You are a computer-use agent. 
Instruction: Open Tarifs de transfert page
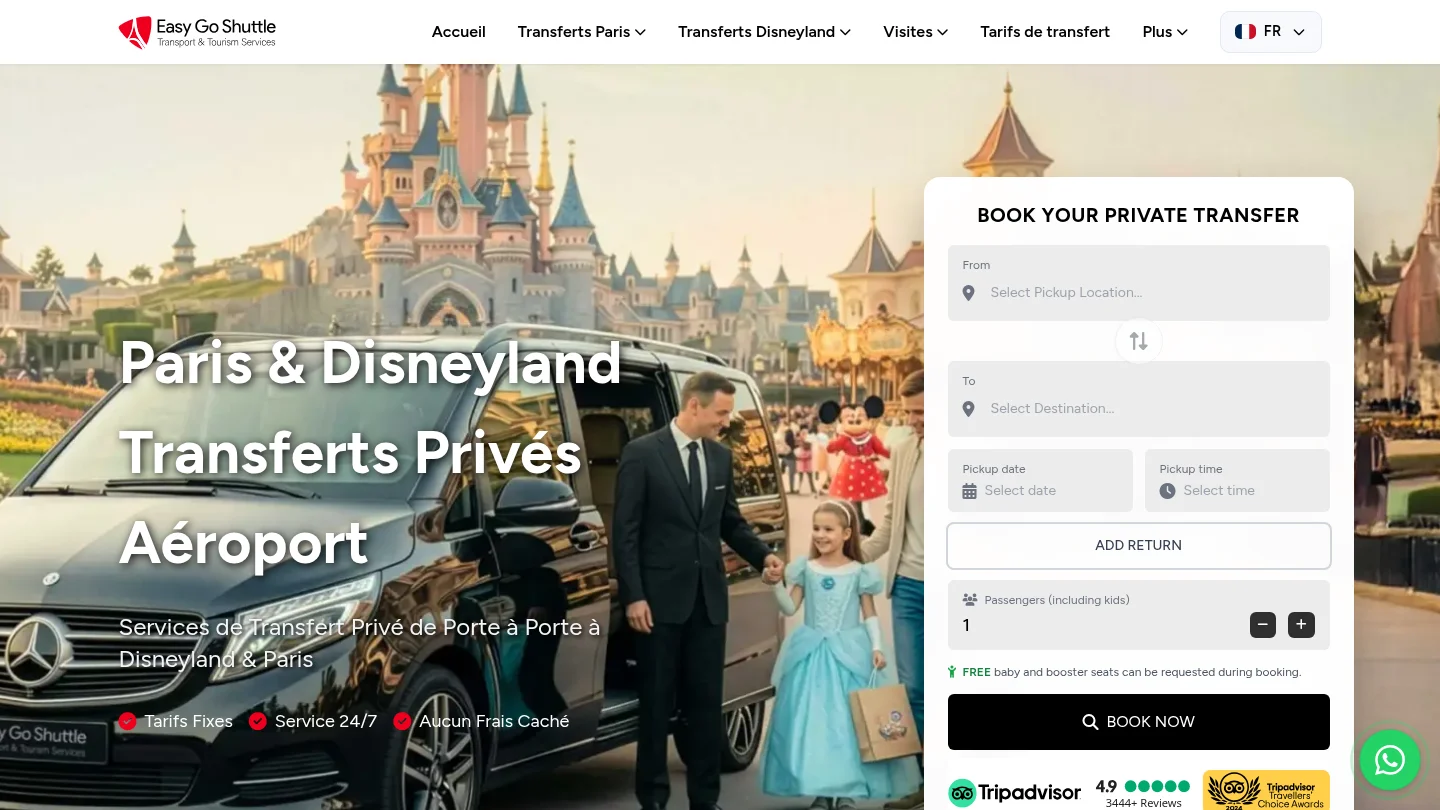pyautogui.click(x=1045, y=32)
